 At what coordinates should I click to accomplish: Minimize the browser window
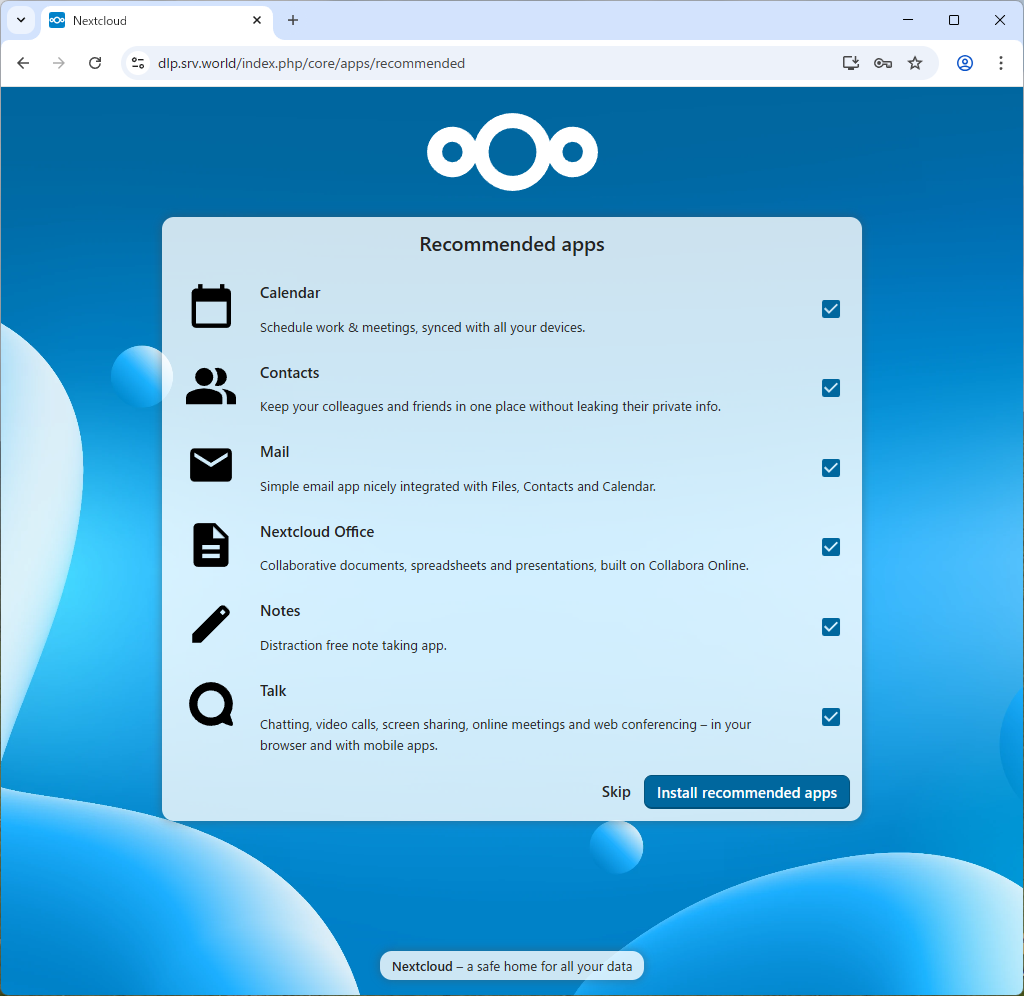point(908,20)
